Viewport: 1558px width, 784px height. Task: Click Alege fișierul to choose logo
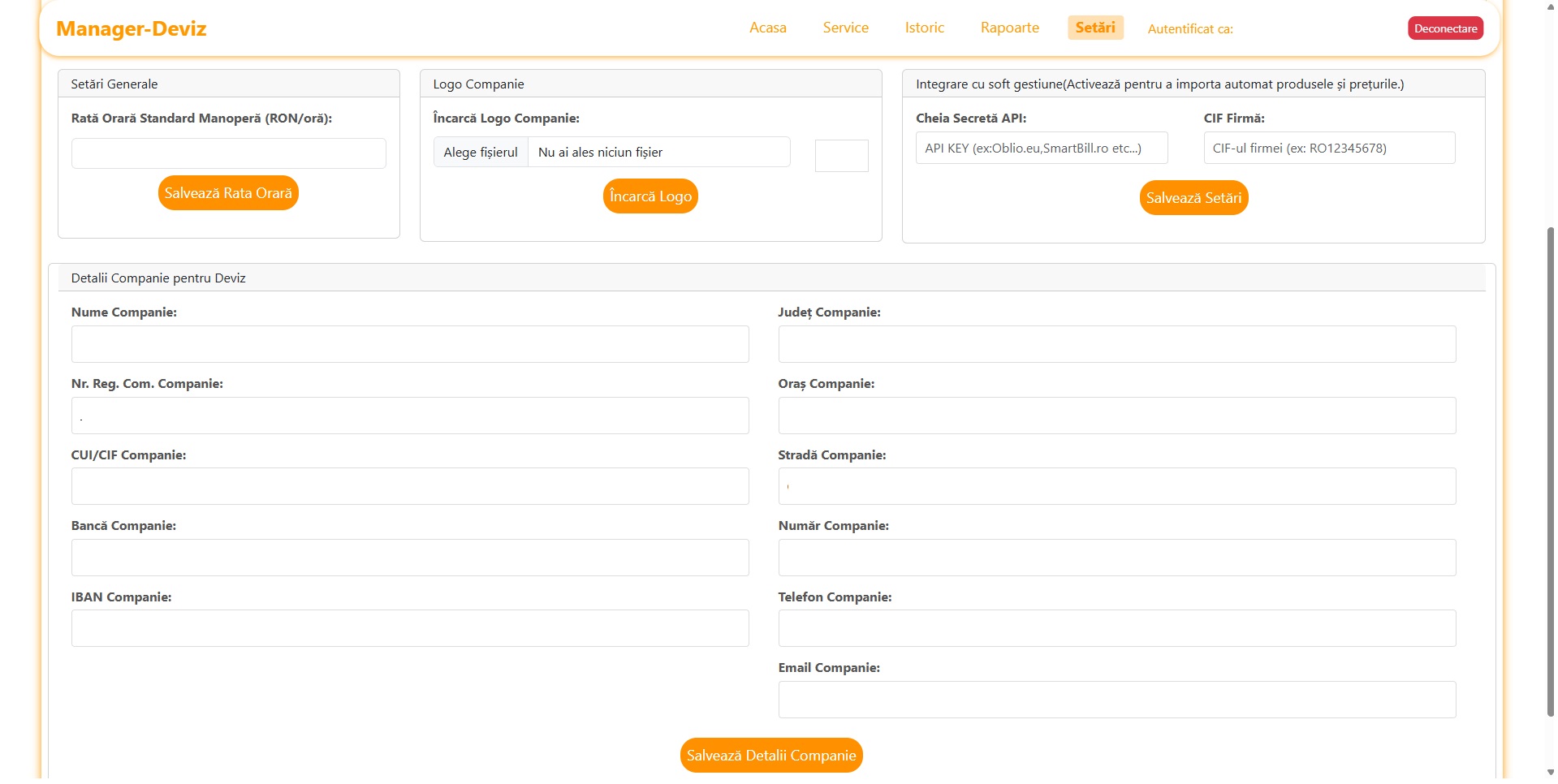(x=481, y=153)
